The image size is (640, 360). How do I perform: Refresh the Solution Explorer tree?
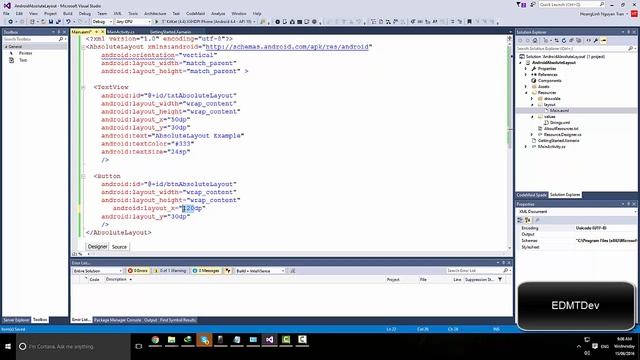click(x=564, y=40)
